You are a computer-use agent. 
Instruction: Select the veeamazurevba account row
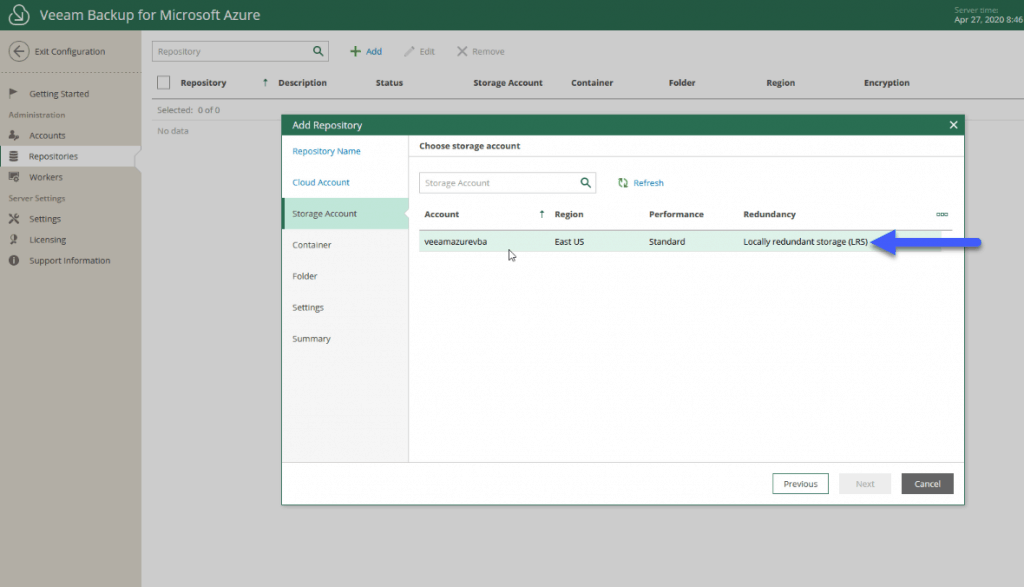coord(685,242)
